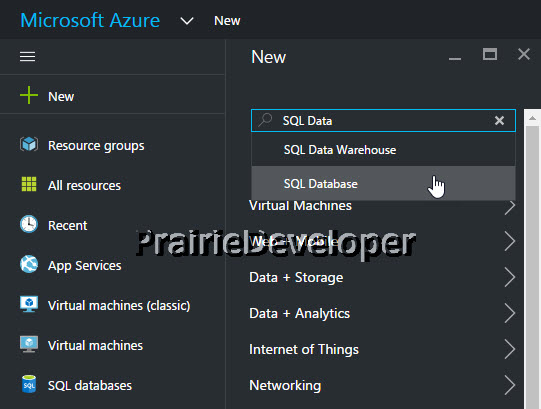Viewport: 541px width, 409px height.
Task: Open App Services in sidebar
Action: (x=85, y=266)
